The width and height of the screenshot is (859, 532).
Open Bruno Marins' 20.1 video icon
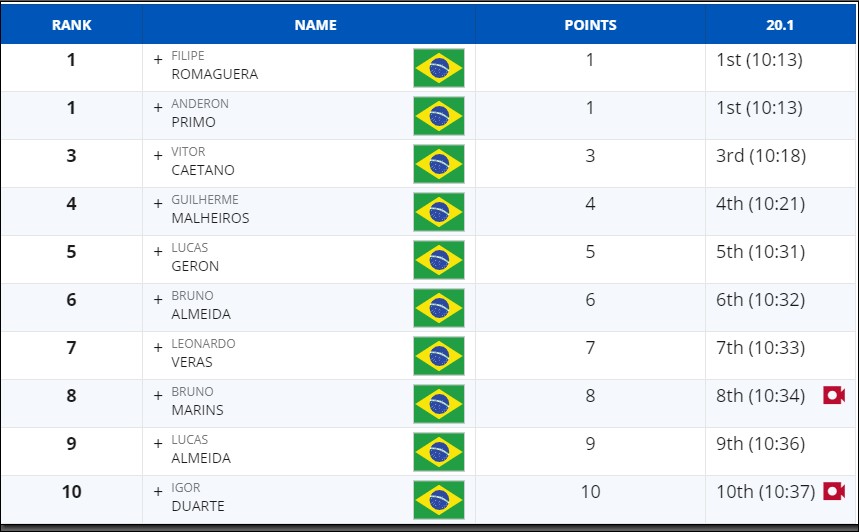(x=834, y=395)
